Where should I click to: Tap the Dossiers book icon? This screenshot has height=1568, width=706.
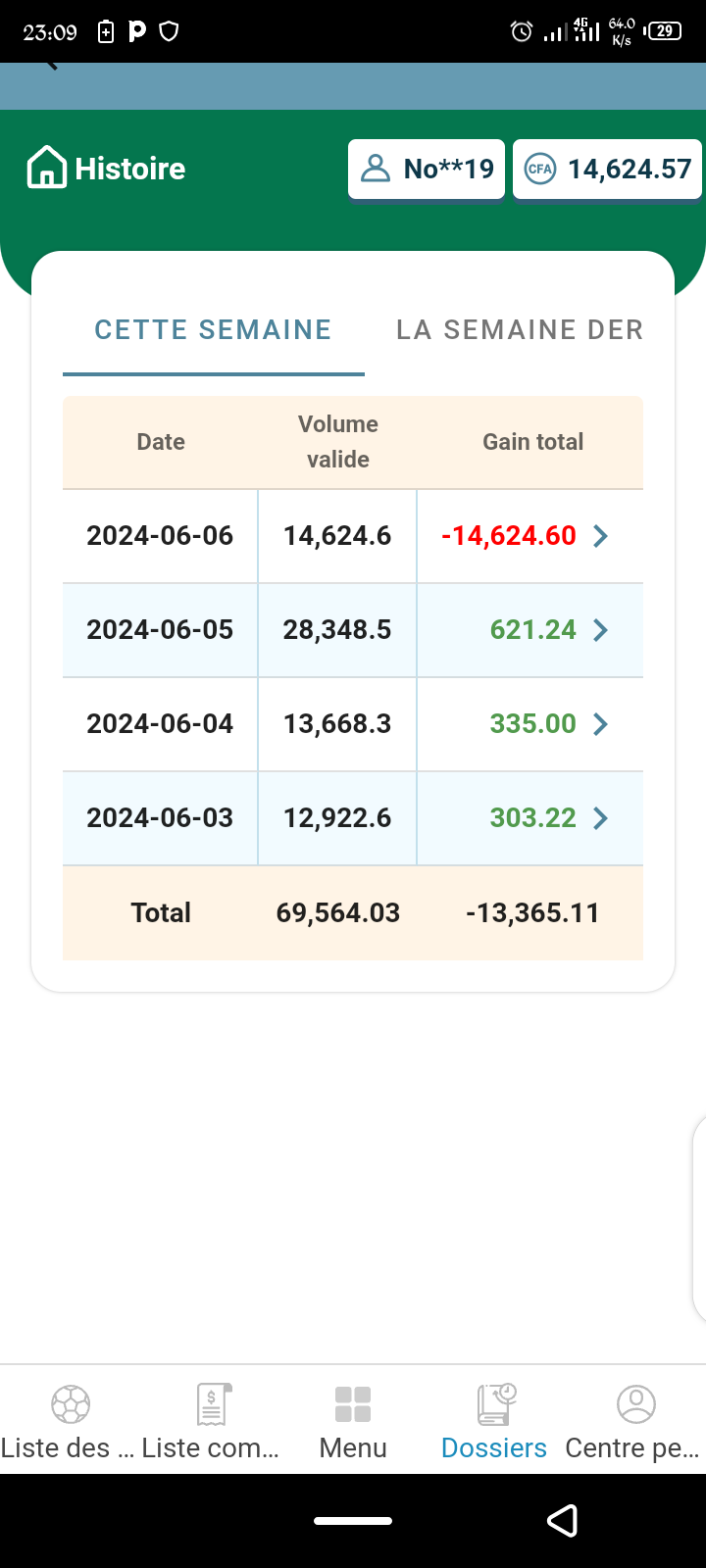tap(495, 1404)
